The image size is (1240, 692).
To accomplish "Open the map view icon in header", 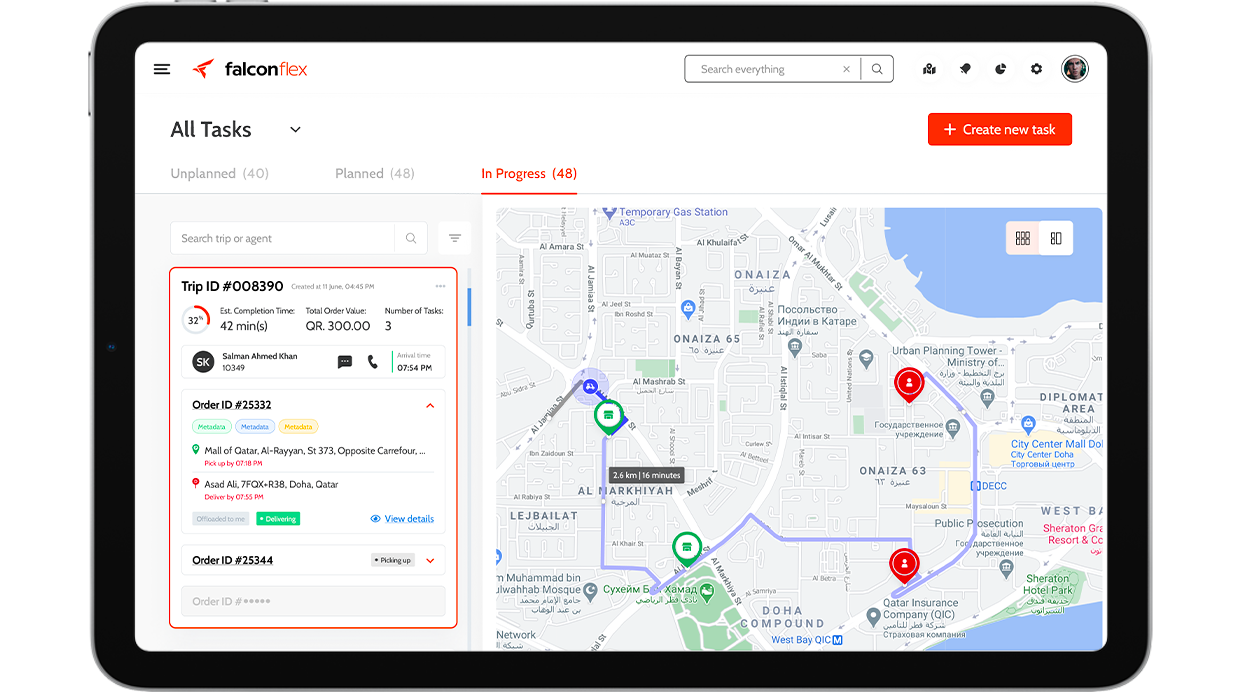I will click(929, 69).
